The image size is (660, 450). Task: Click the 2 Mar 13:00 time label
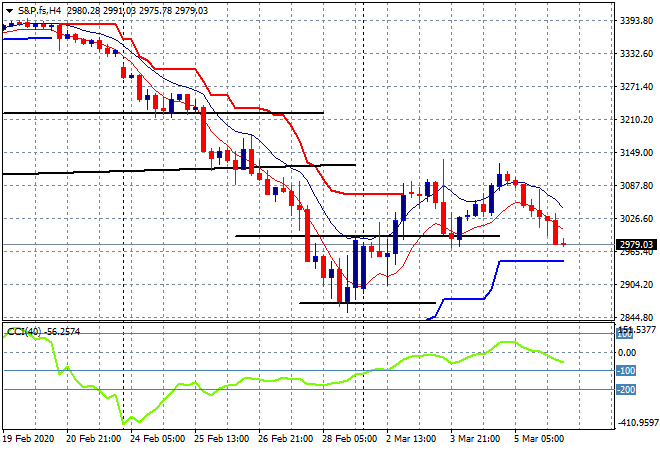411,439
